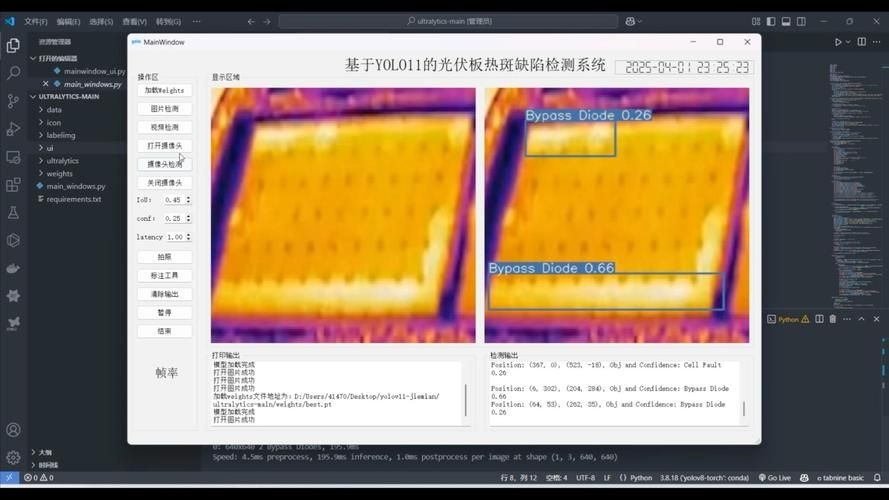
Task: Open the Manage gear icon
Action: coord(13,457)
